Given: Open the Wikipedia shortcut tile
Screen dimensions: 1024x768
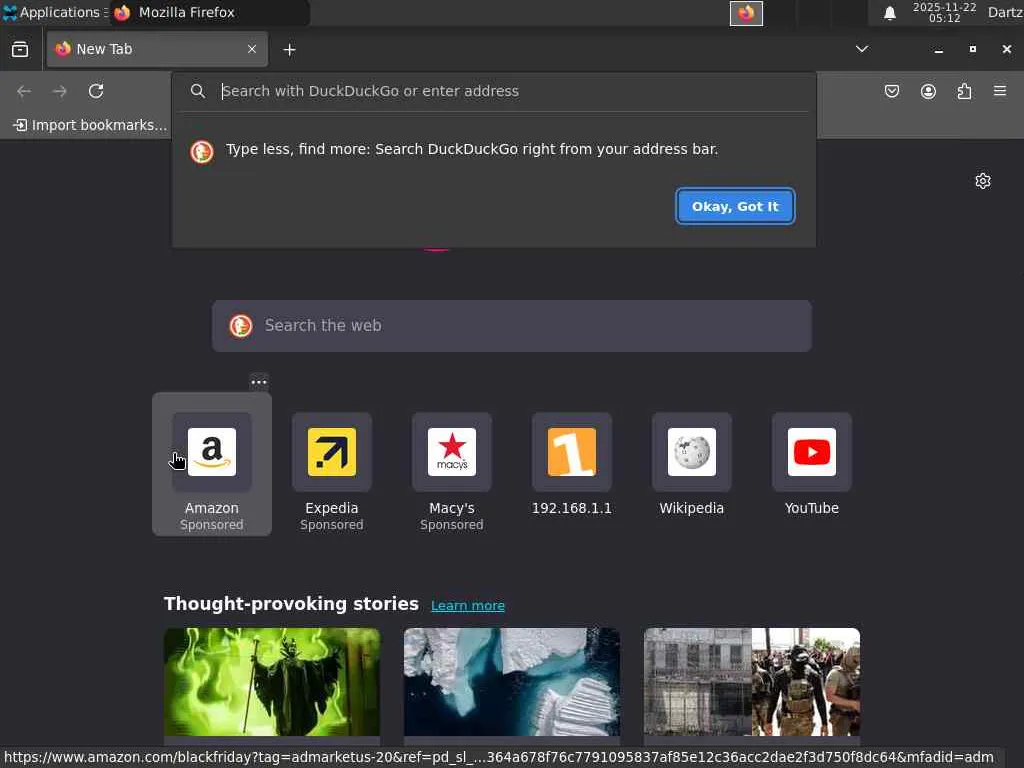Looking at the screenshot, I should (x=692, y=465).
